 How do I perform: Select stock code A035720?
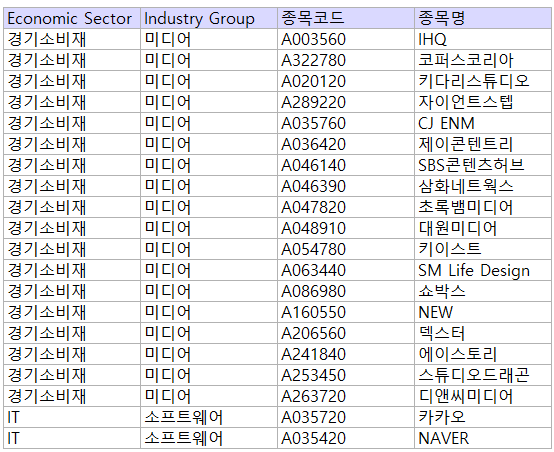(x=346, y=417)
